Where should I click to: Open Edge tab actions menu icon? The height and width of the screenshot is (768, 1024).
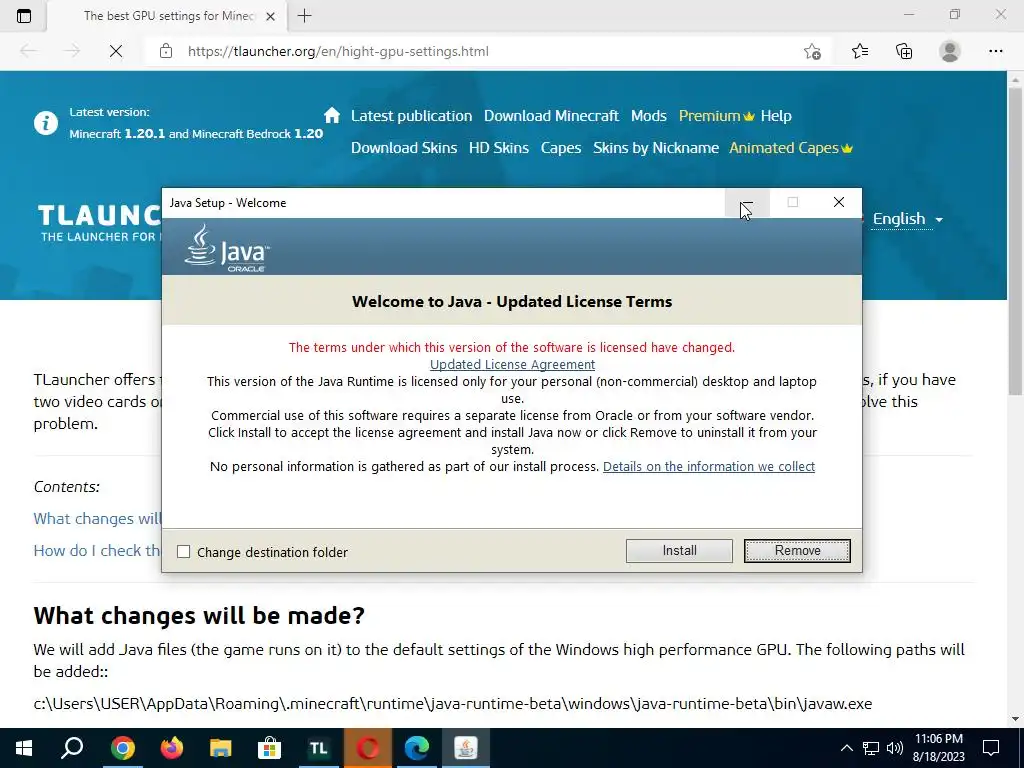pos(24,16)
